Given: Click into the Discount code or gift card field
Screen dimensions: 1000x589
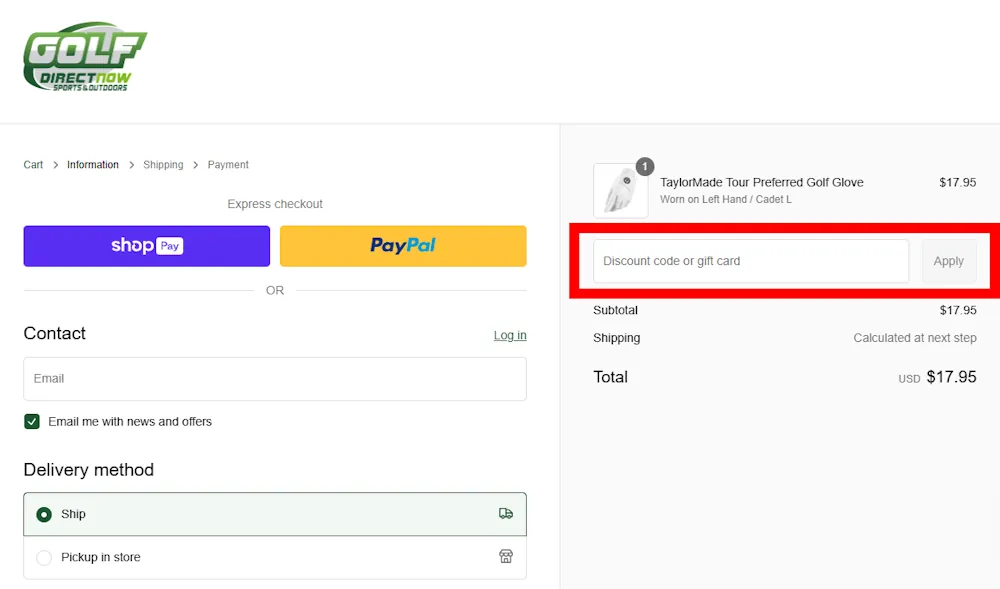Looking at the screenshot, I should coord(751,261).
